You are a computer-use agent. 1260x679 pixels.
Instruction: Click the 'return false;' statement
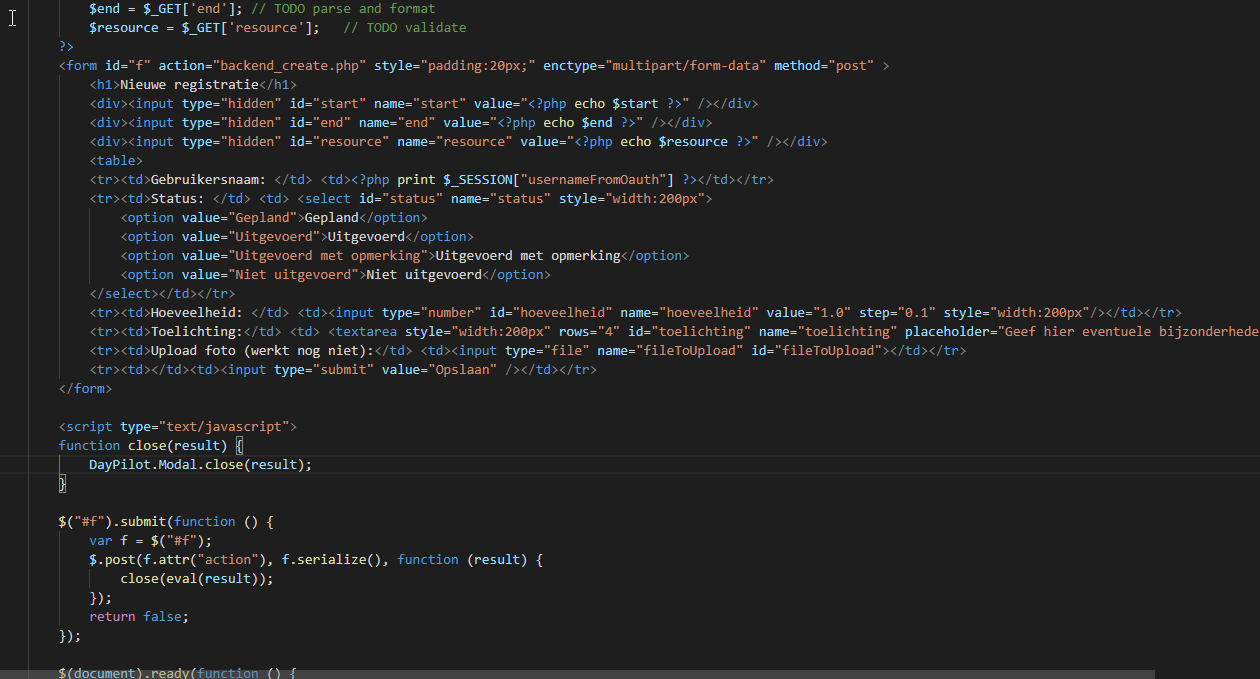point(139,616)
